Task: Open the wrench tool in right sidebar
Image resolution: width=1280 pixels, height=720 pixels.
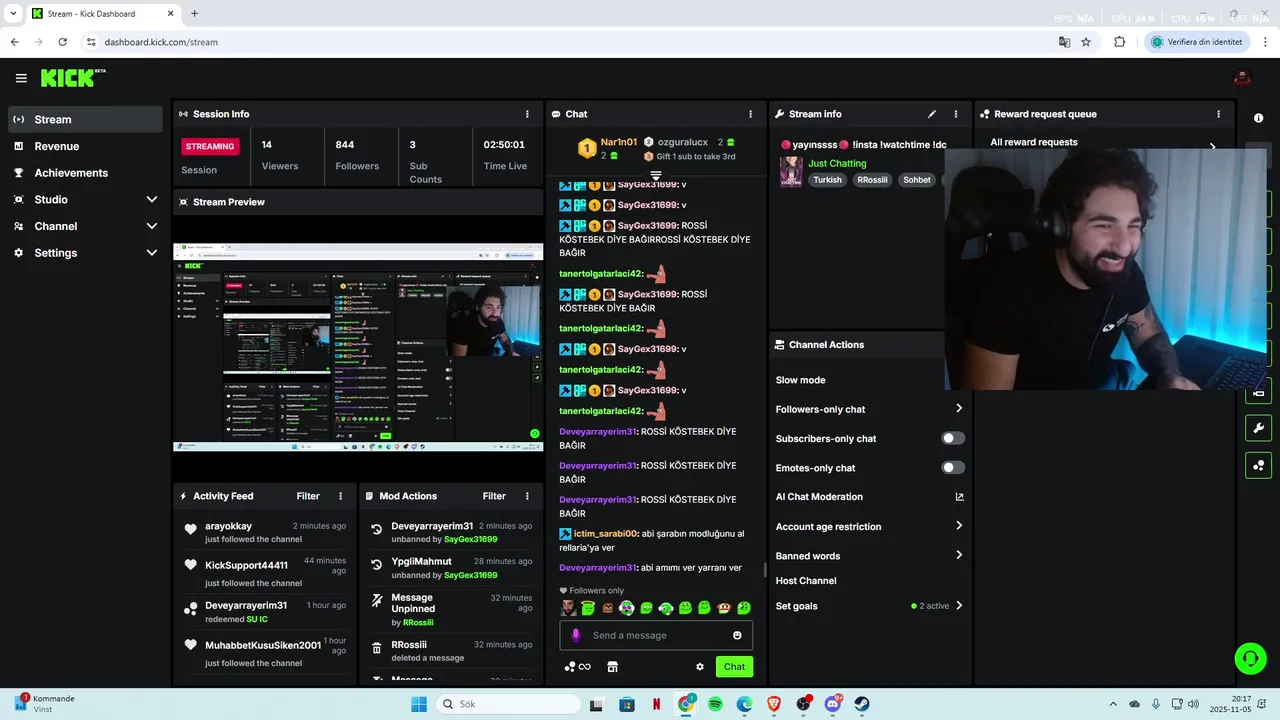Action: pyautogui.click(x=1258, y=429)
